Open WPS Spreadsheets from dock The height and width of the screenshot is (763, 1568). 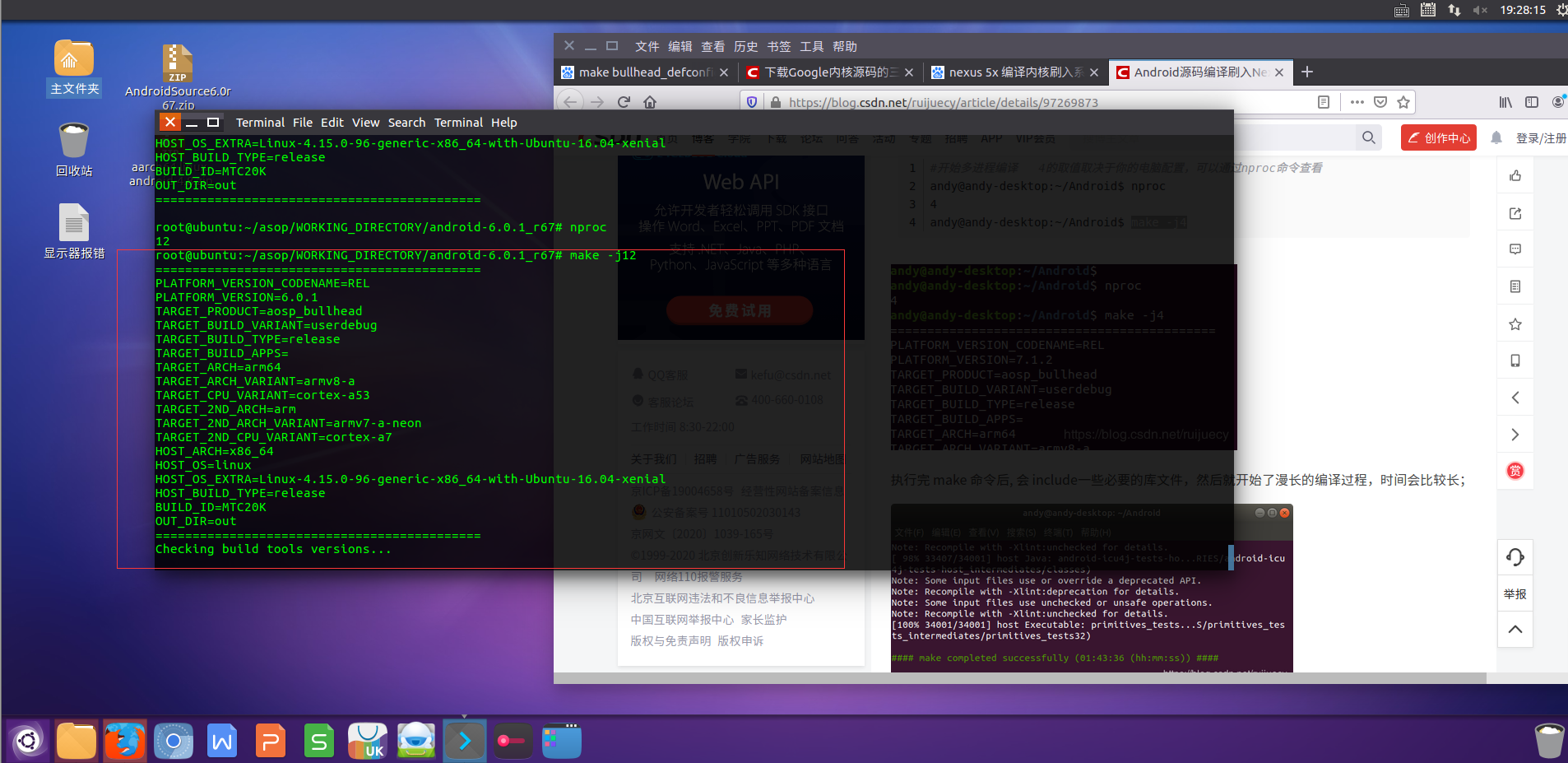319,741
